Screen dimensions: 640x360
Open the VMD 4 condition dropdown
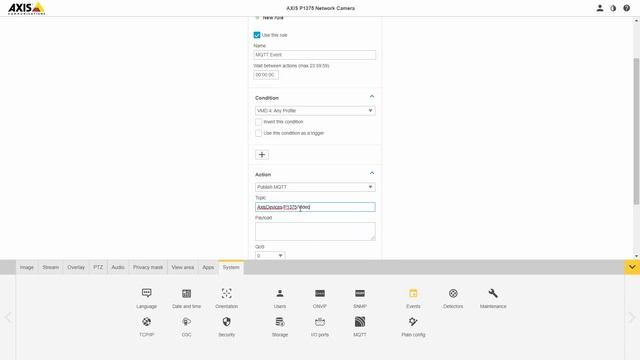click(x=315, y=111)
